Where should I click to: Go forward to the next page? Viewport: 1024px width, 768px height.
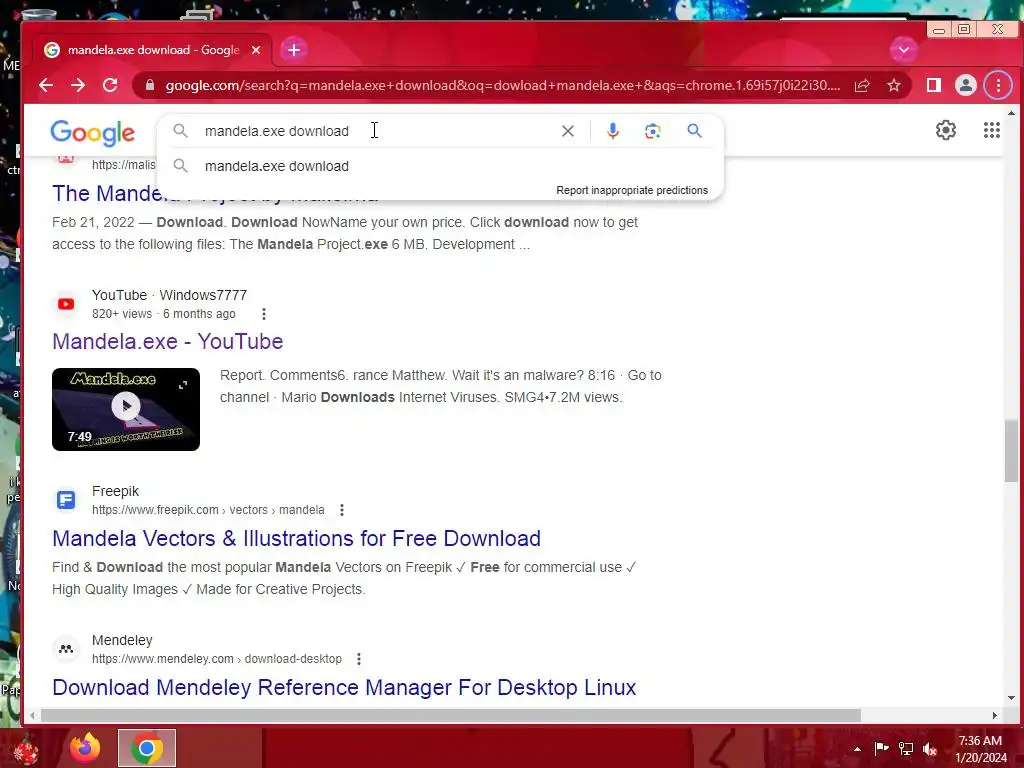pyautogui.click(x=78, y=85)
